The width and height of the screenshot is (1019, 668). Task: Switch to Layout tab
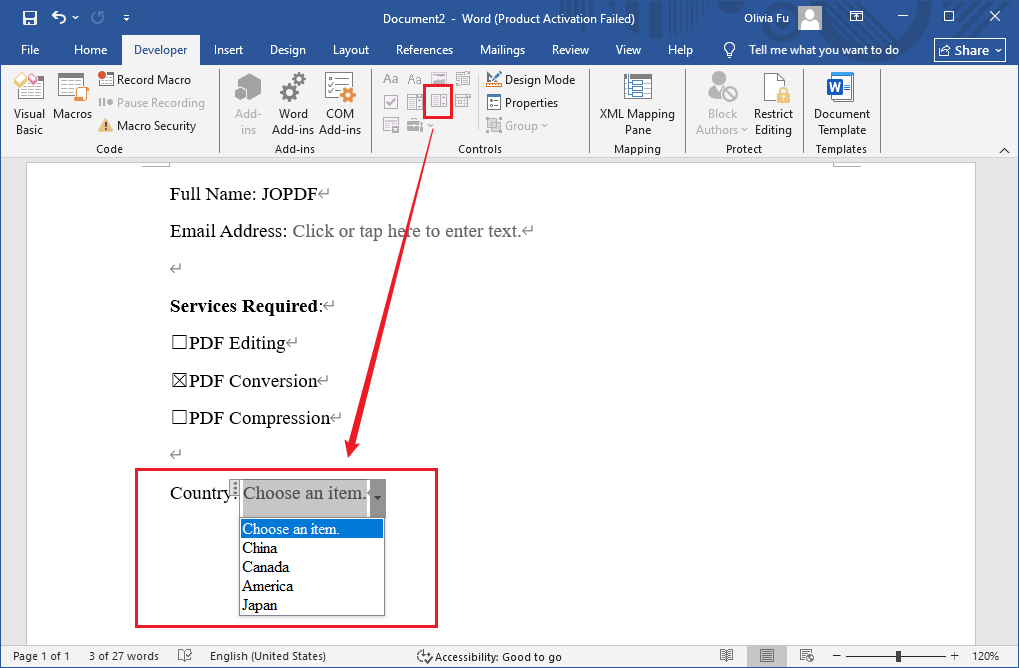click(351, 50)
